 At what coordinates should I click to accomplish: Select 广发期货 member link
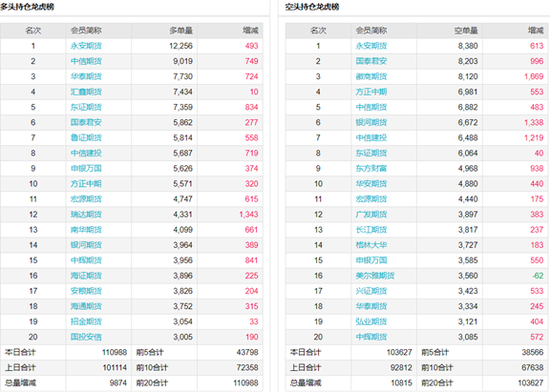click(x=371, y=215)
